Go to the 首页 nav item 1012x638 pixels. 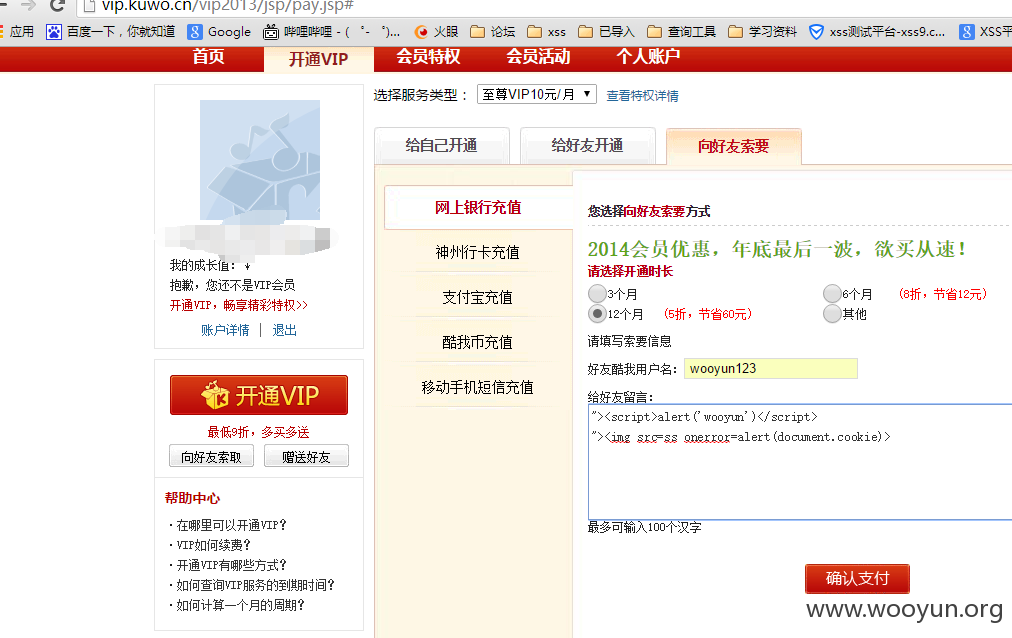[208, 57]
